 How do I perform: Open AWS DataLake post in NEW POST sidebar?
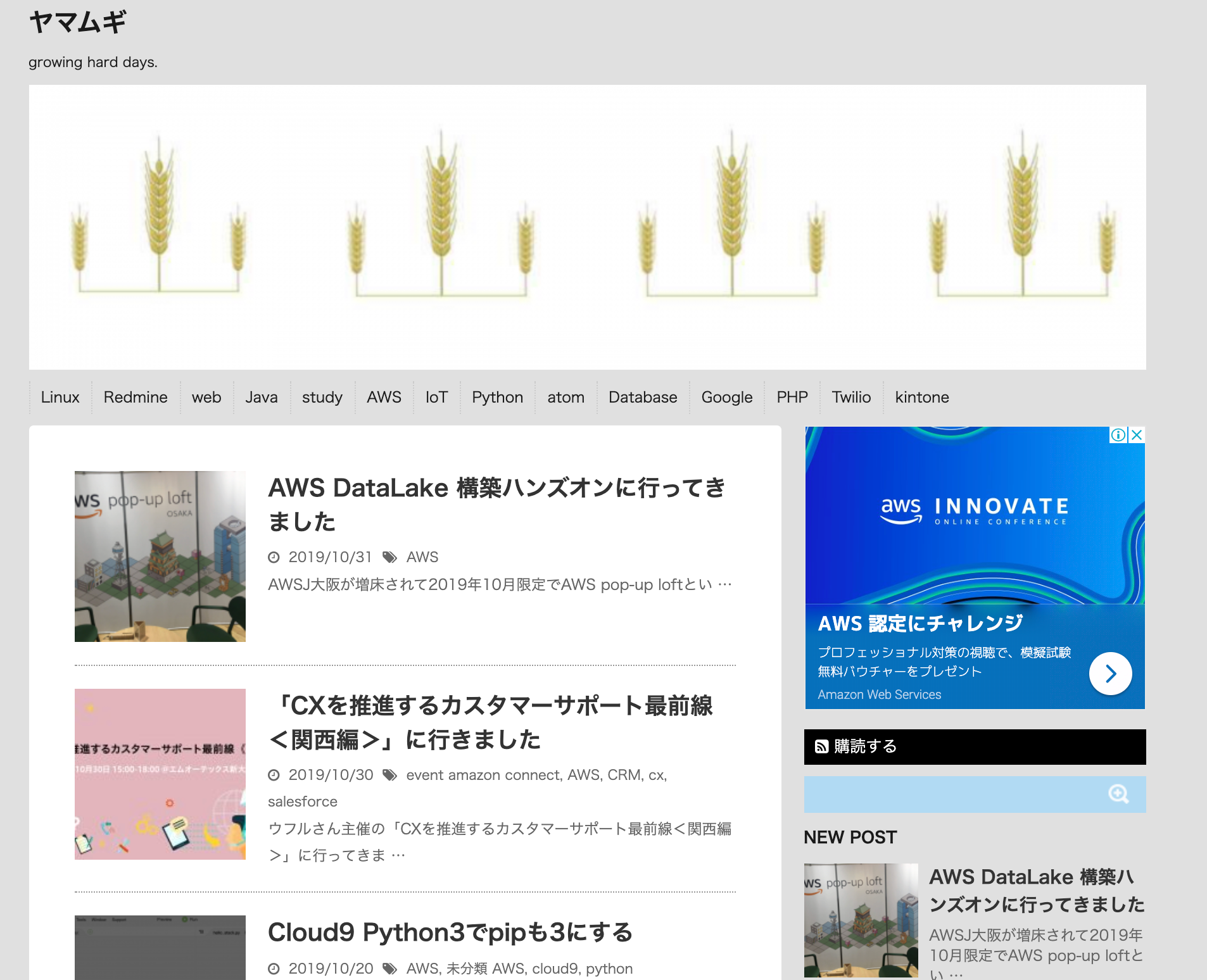pos(1037,890)
